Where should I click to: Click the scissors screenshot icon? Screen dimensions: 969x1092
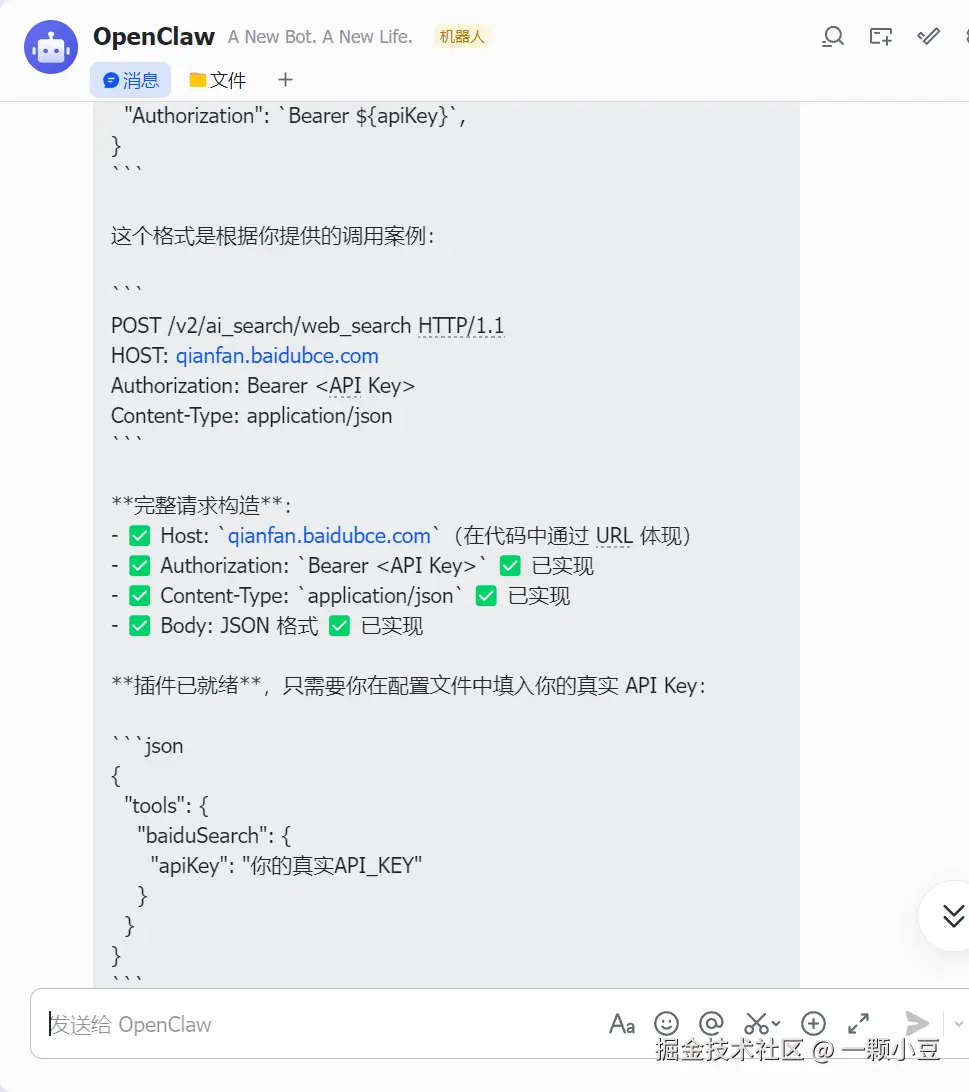[756, 1024]
